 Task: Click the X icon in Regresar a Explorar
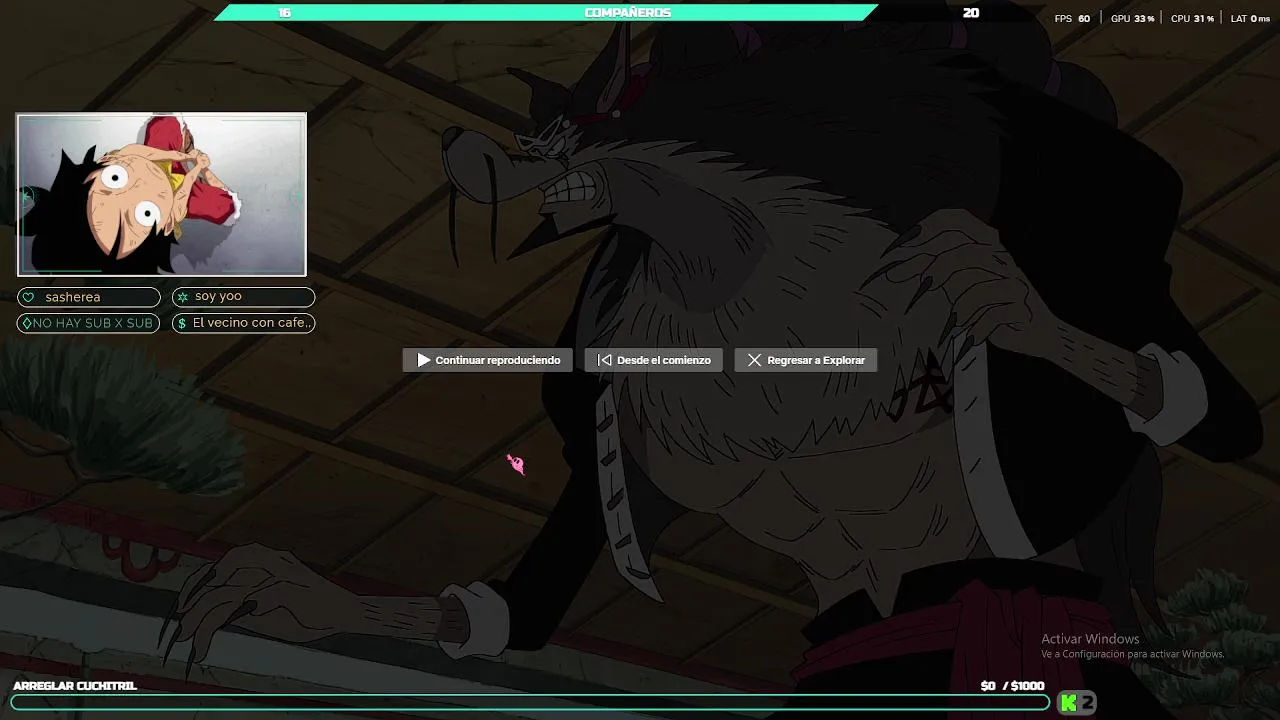click(x=754, y=360)
